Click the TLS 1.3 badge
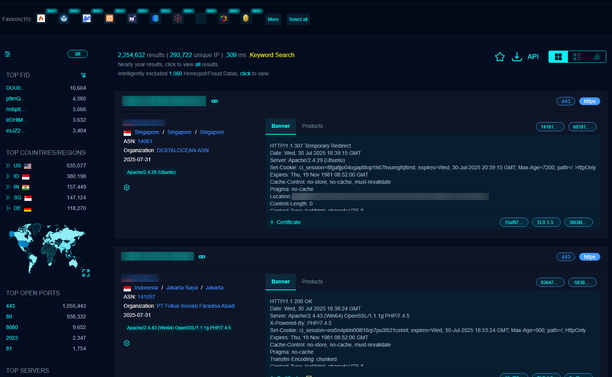Screen dimensions: 612x377 (546, 222)
